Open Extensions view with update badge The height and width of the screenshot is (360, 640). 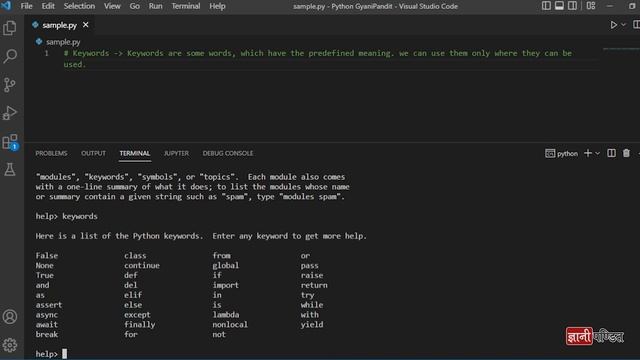coord(10,142)
